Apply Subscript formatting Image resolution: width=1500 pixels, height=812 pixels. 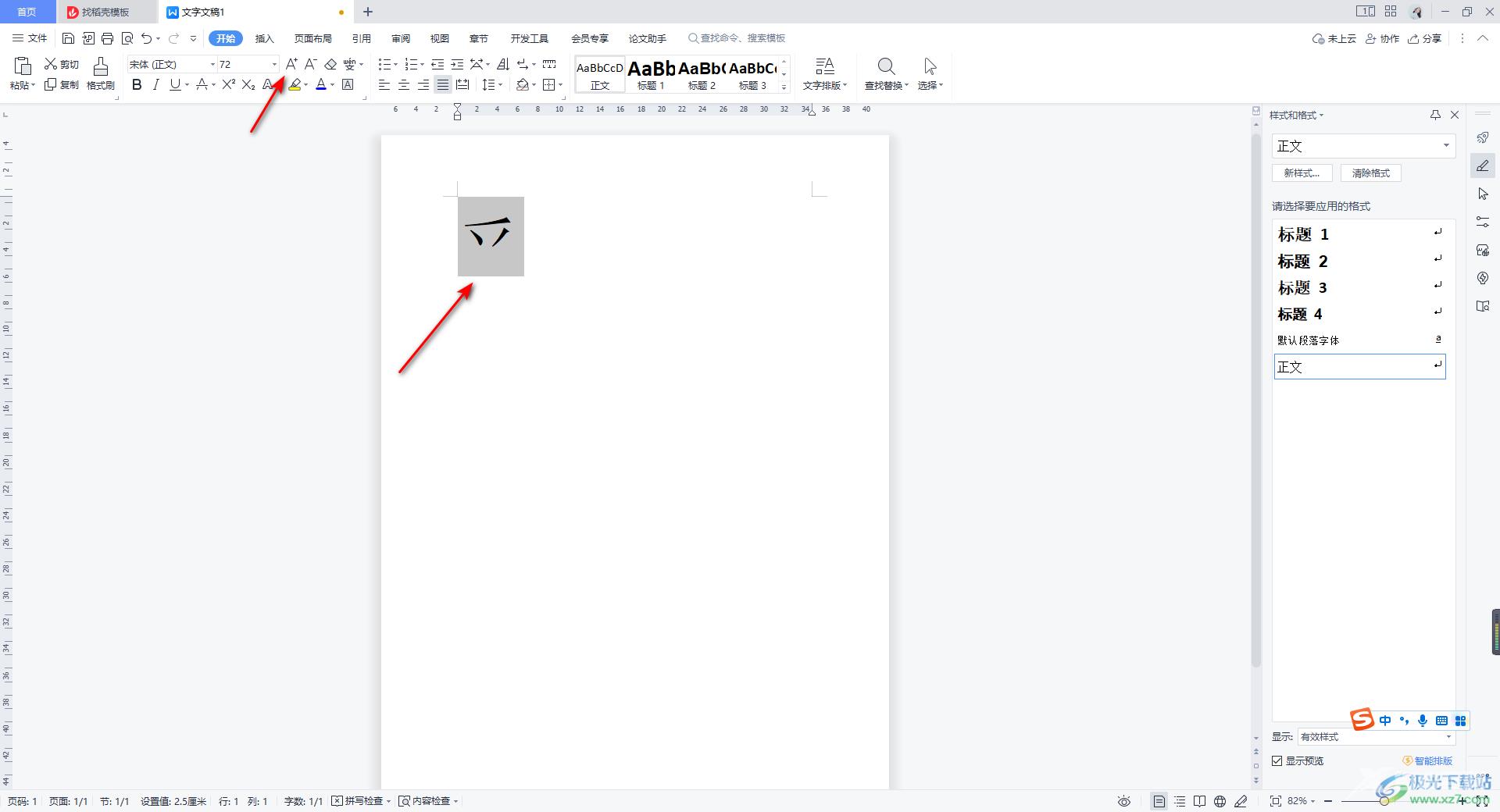pos(248,84)
